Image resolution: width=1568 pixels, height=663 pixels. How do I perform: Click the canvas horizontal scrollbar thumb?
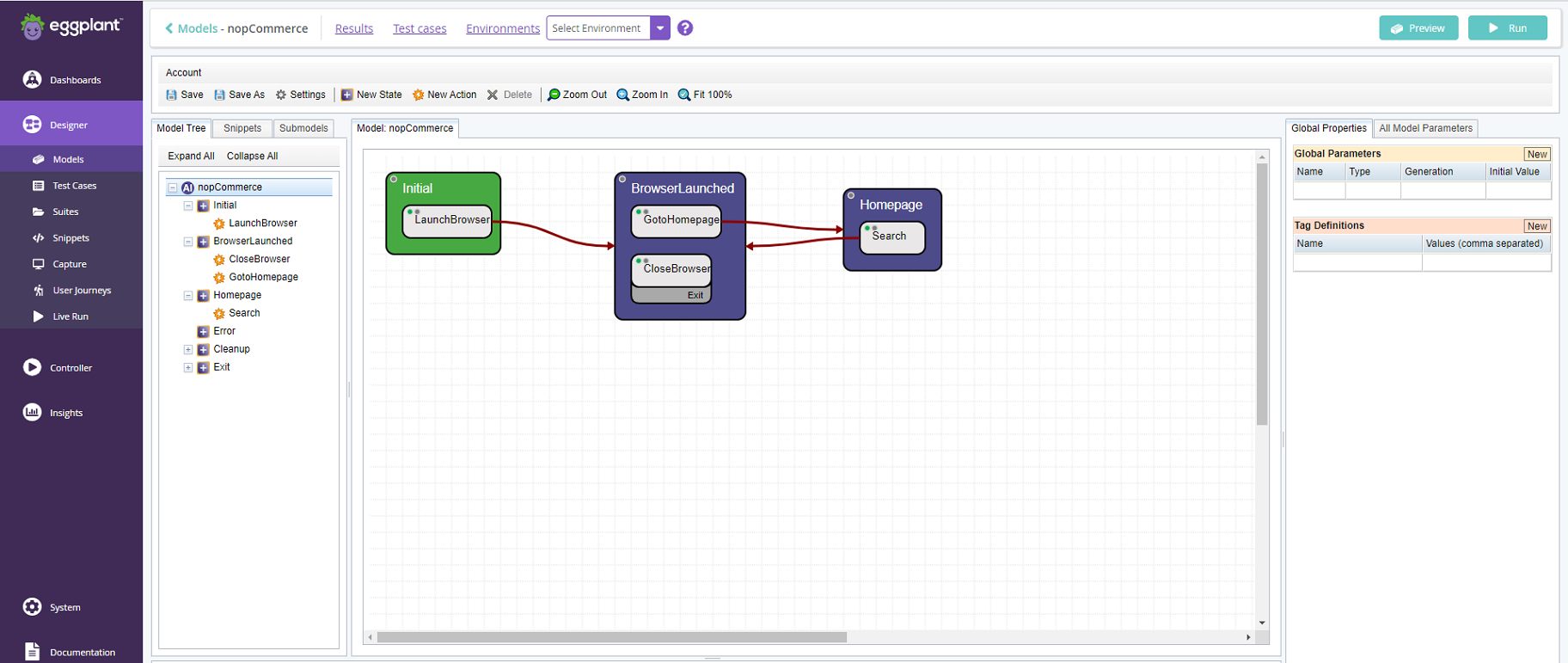(x=612, y=637)
